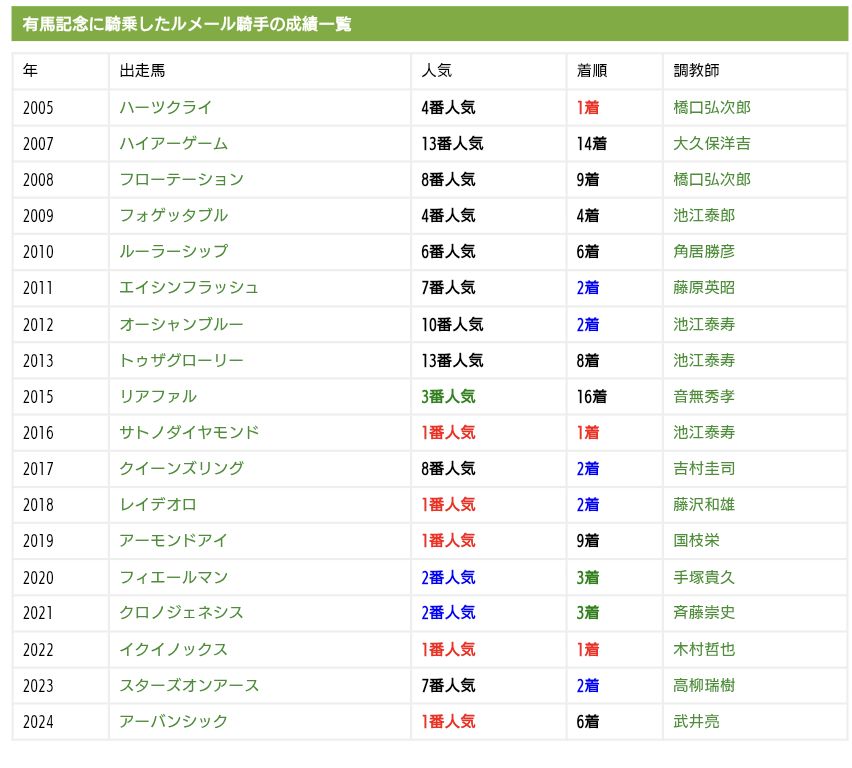852x768 pixels.
Task: Open trainer 角居勝彦 page
Action: [x=704, y=251]
